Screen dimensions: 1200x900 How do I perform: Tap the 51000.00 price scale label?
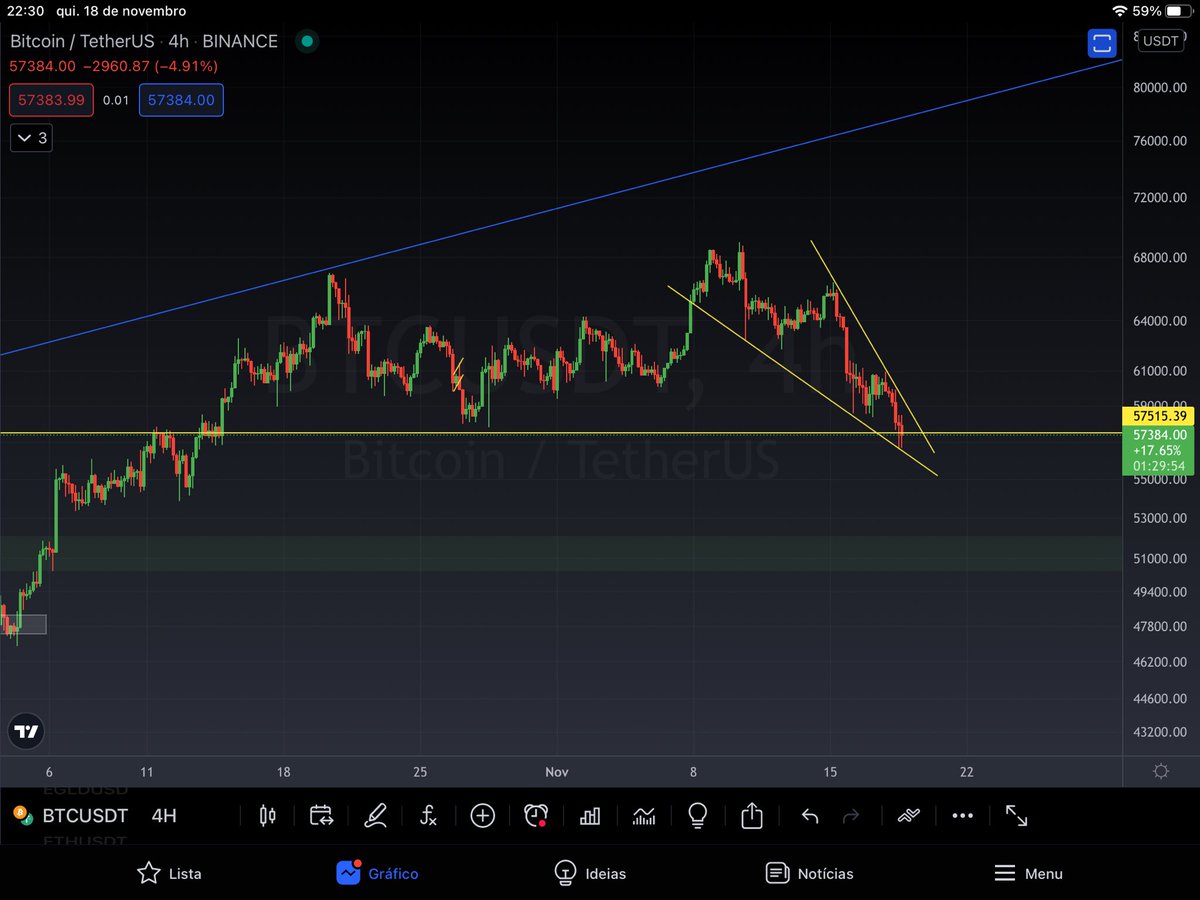(1159, 559)
